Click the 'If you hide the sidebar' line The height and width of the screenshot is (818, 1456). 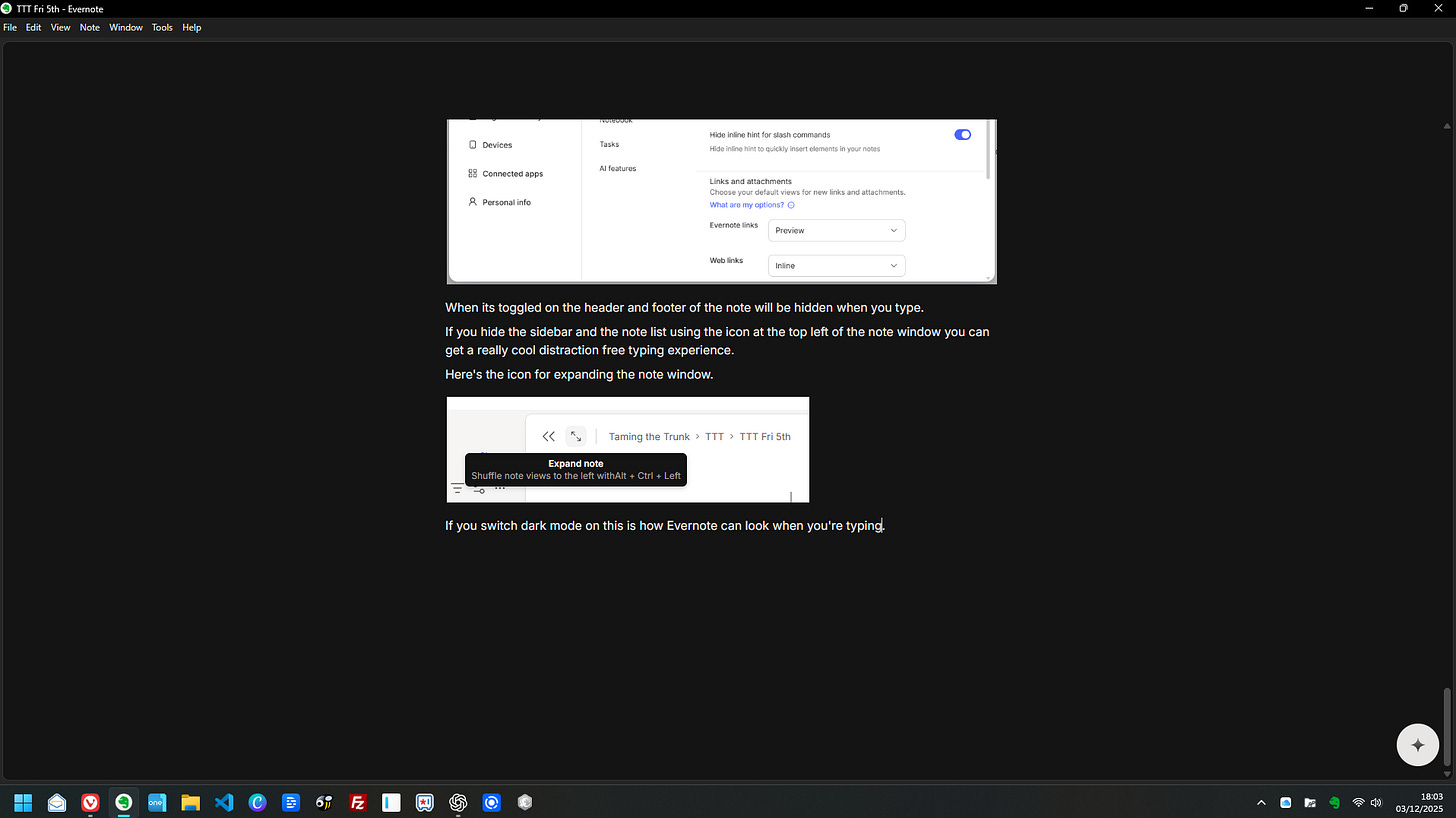click(717, 331)
